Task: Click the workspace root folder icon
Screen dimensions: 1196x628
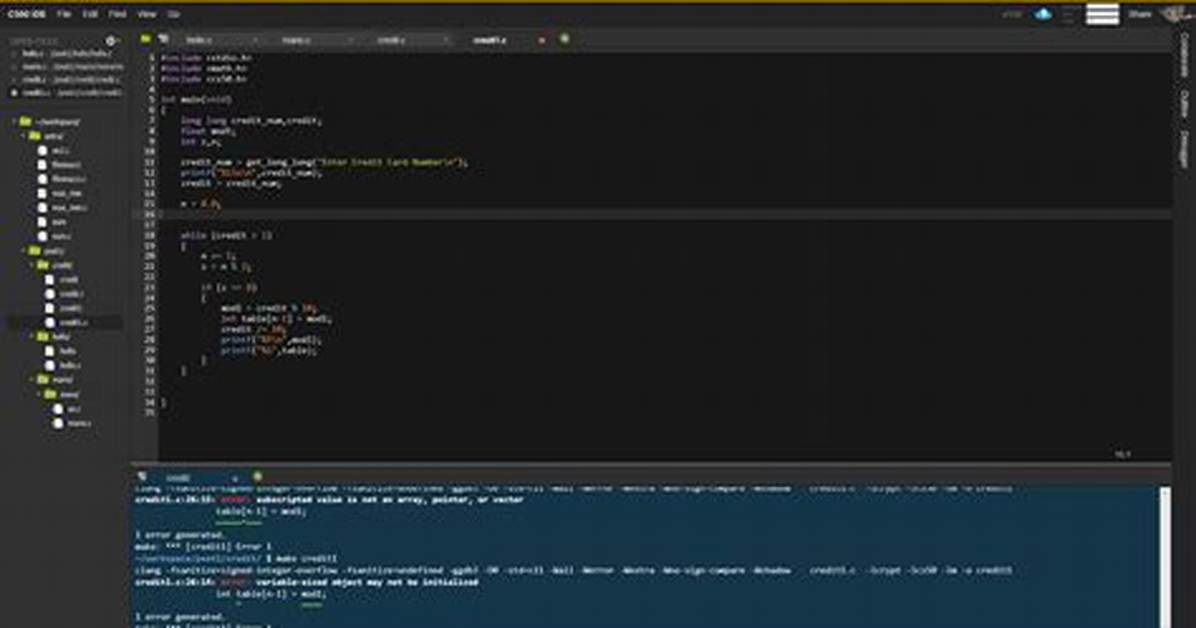Action: 26,121
